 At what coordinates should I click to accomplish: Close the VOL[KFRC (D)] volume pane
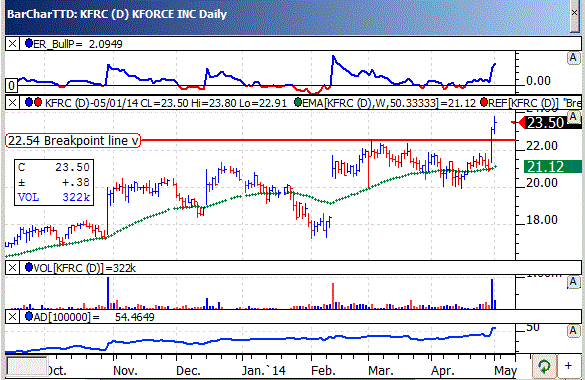click(12, 267)
